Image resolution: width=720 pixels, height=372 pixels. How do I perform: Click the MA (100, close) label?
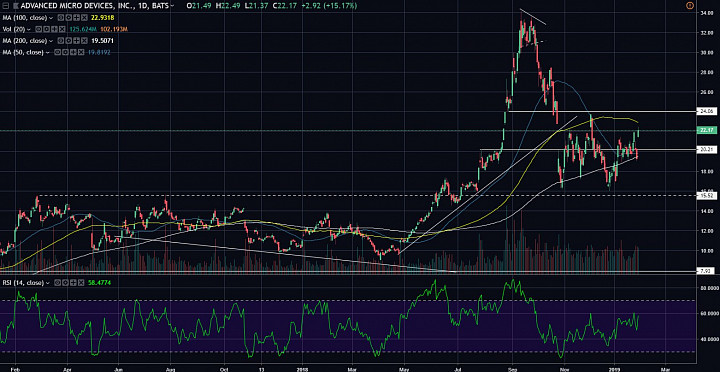tap(25, 17)
